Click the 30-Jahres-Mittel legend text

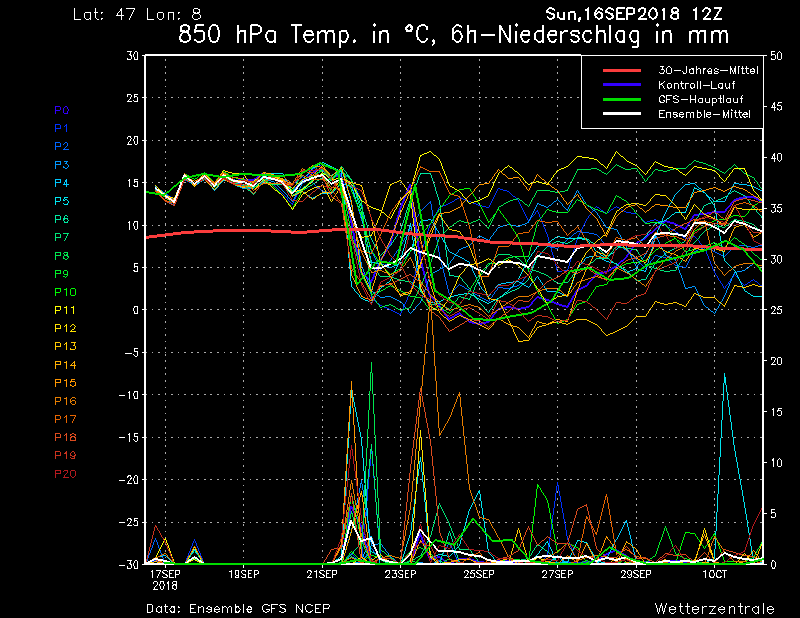pyautogui.click(x=708, y=70)
